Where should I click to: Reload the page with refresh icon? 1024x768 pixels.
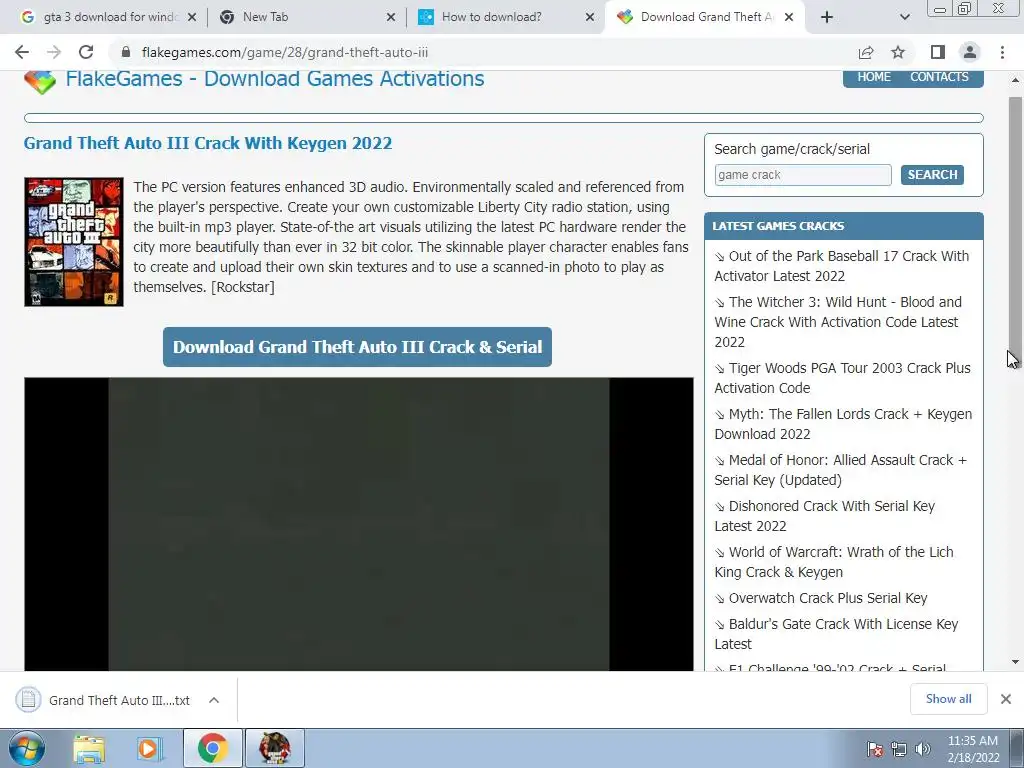pos(86,52)
